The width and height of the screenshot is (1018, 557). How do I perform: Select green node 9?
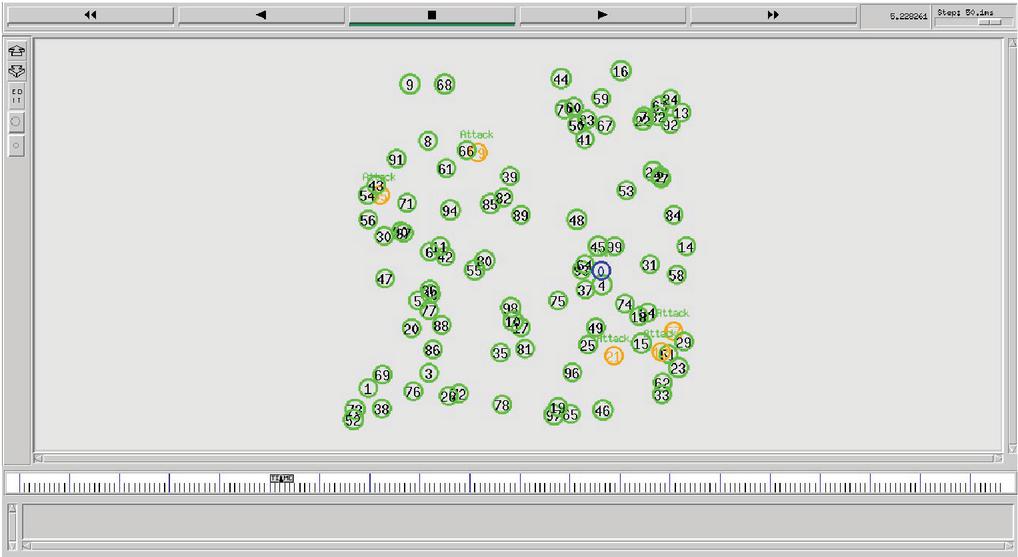(409, 85)
